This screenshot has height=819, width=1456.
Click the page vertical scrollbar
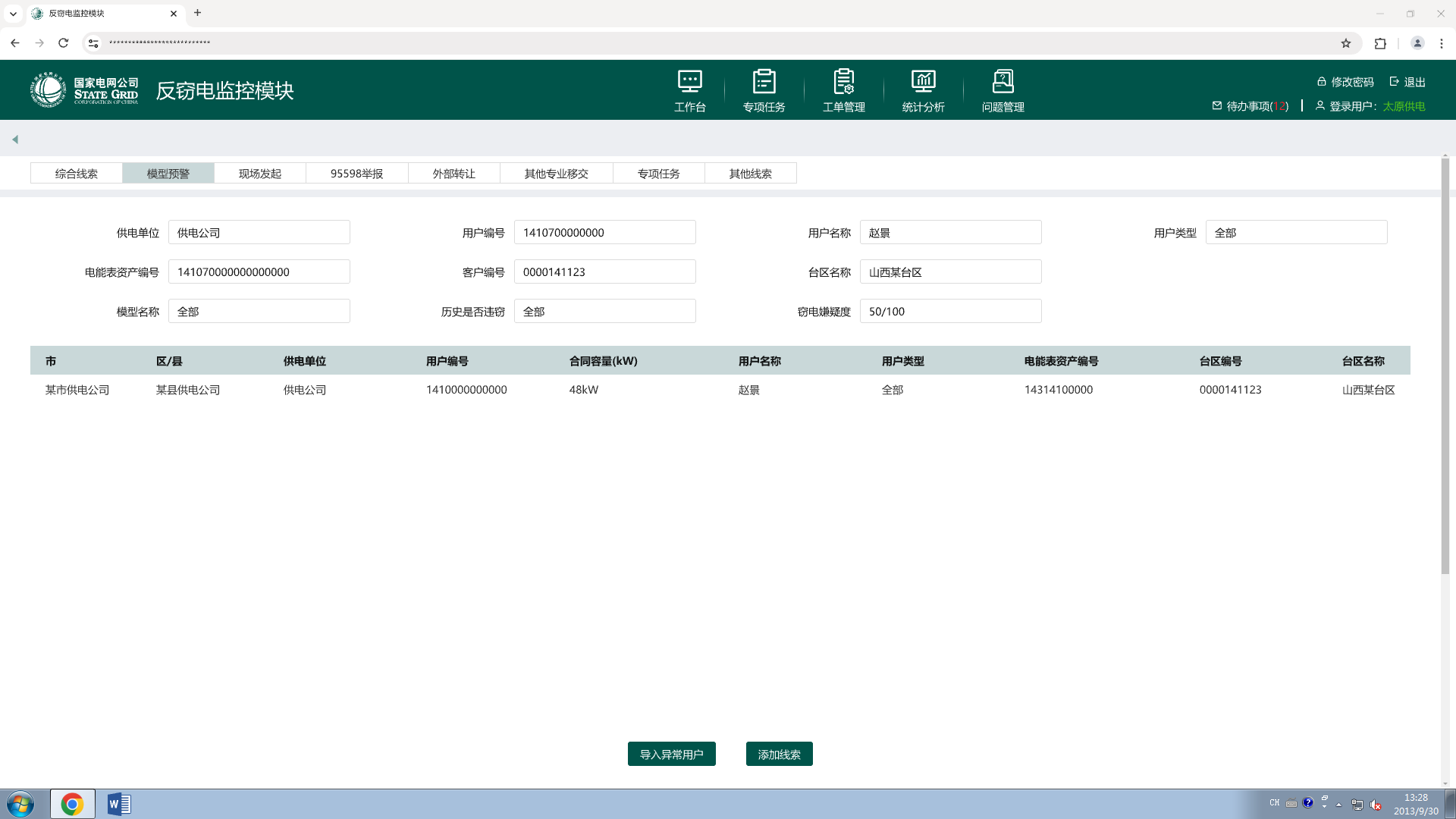pyautogui.click(x=1445, y=364)
